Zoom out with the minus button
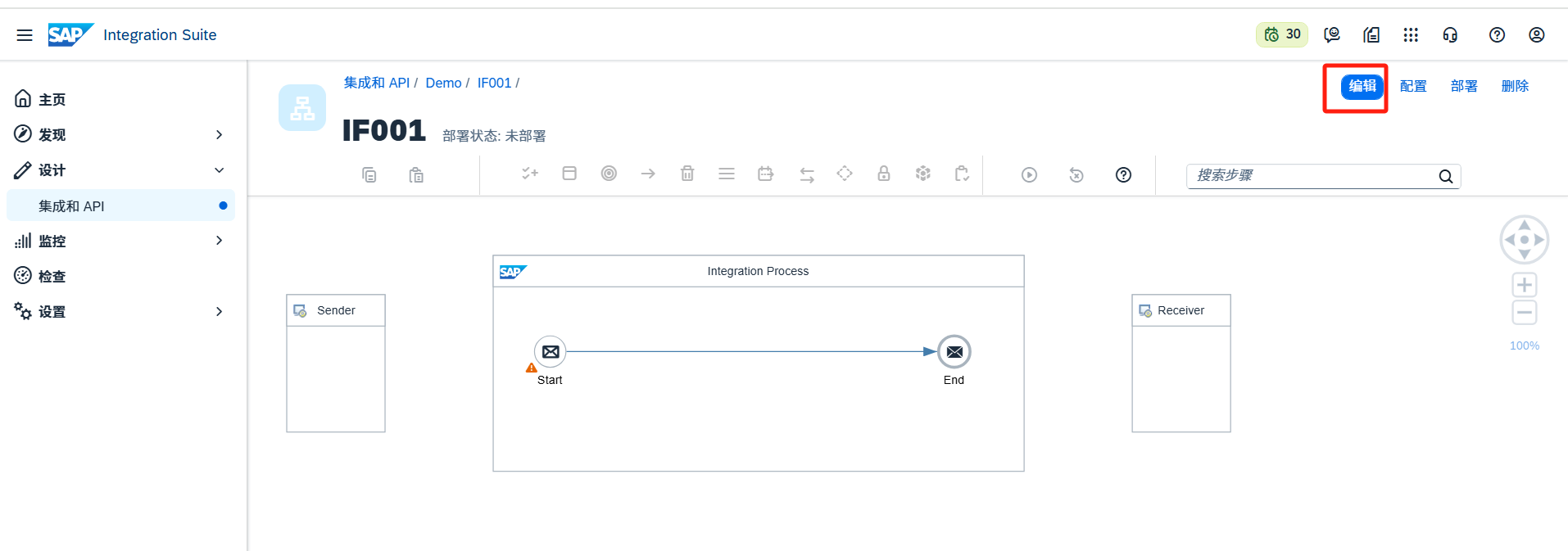 [x=1525, y=312]
